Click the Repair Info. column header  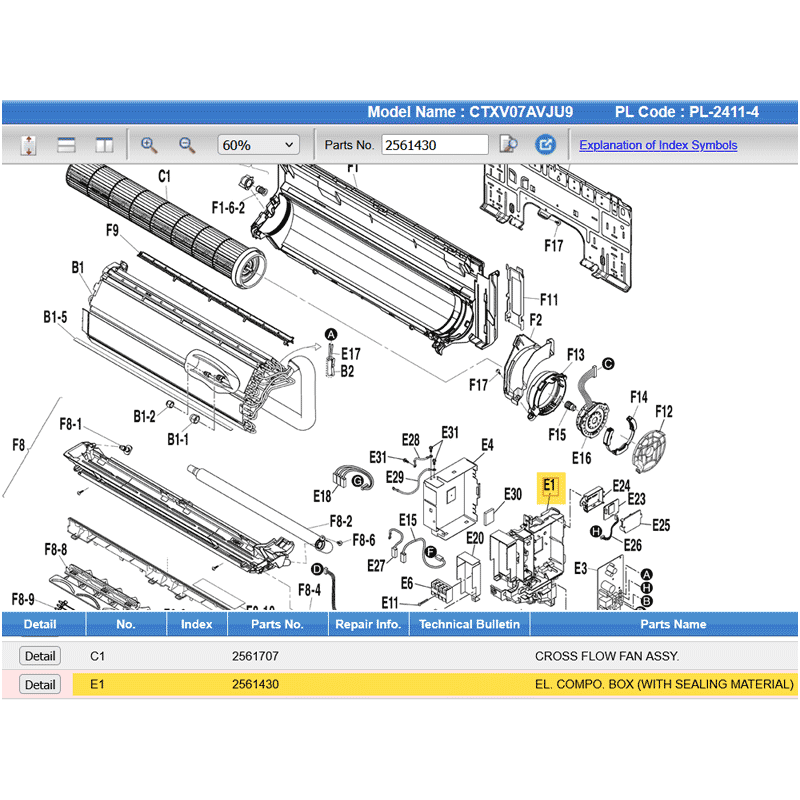[367, 624]
